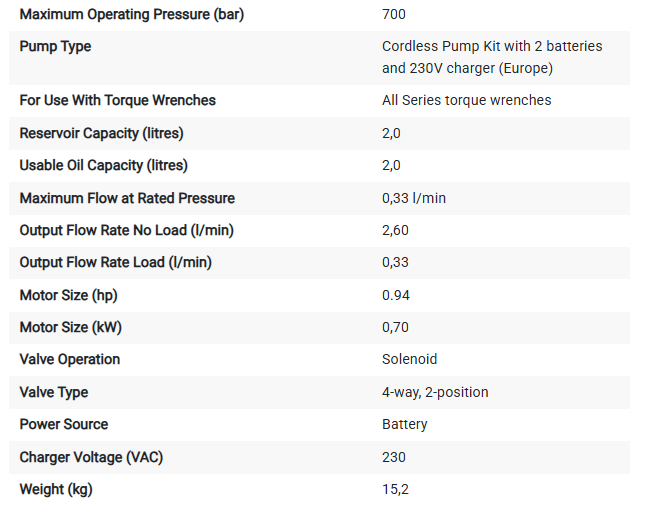This screenshot has height=521, width=646.
Task: Click the Charger Voltage (VAC) label
Action: pyautogui.click(x=91, y=458)
